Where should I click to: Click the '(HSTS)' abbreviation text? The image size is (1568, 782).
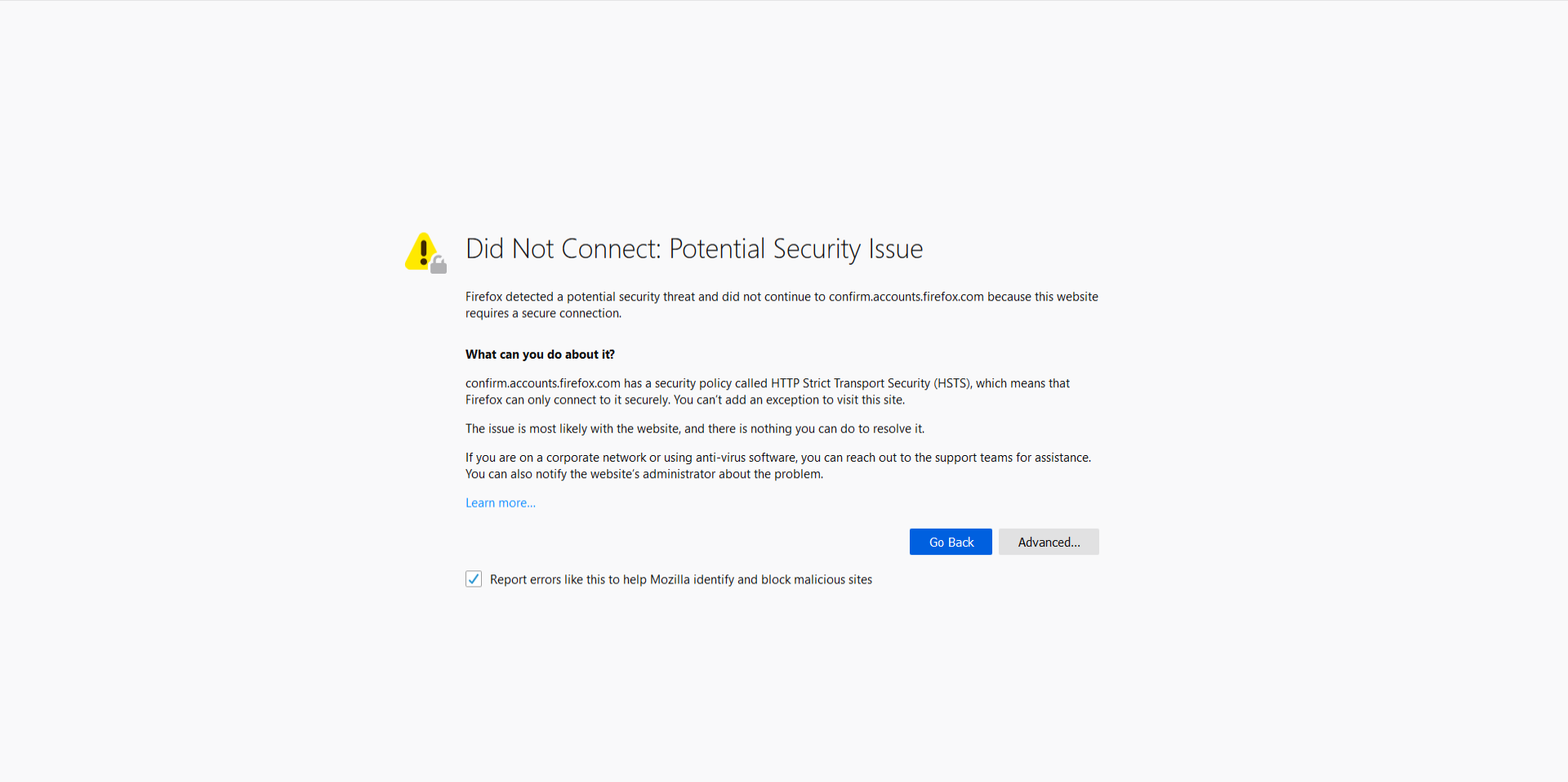[953, 383]
